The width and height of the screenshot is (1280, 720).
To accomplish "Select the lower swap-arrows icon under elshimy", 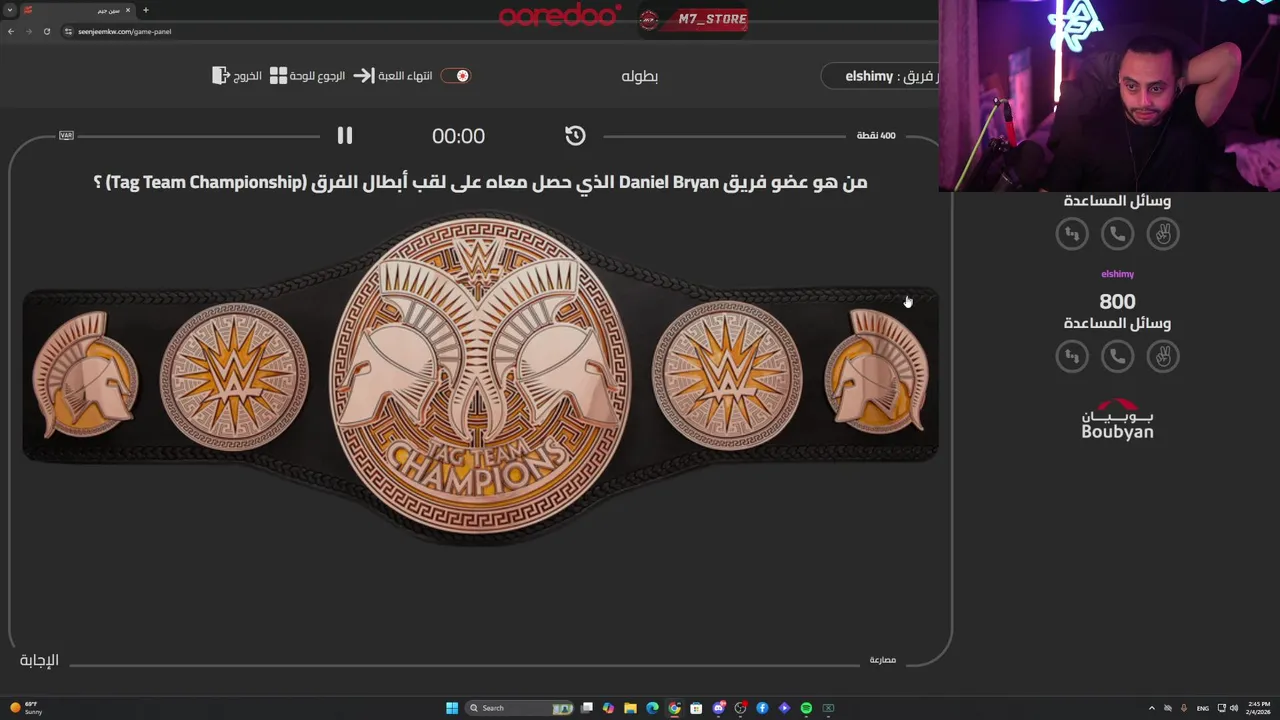I will pyautogui.click(x=1071, y=356).
